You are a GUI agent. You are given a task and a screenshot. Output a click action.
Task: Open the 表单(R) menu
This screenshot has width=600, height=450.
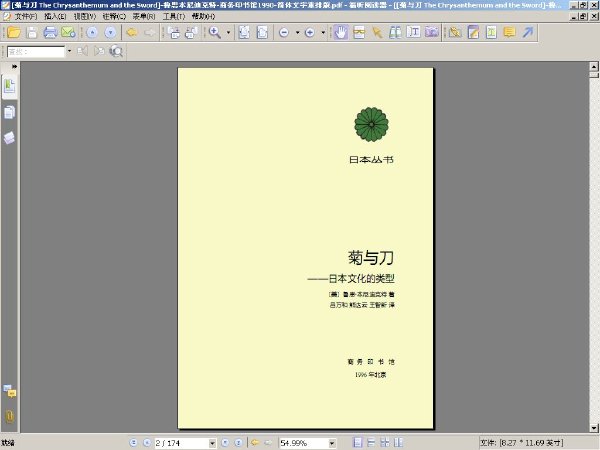[x=144, y=16]
